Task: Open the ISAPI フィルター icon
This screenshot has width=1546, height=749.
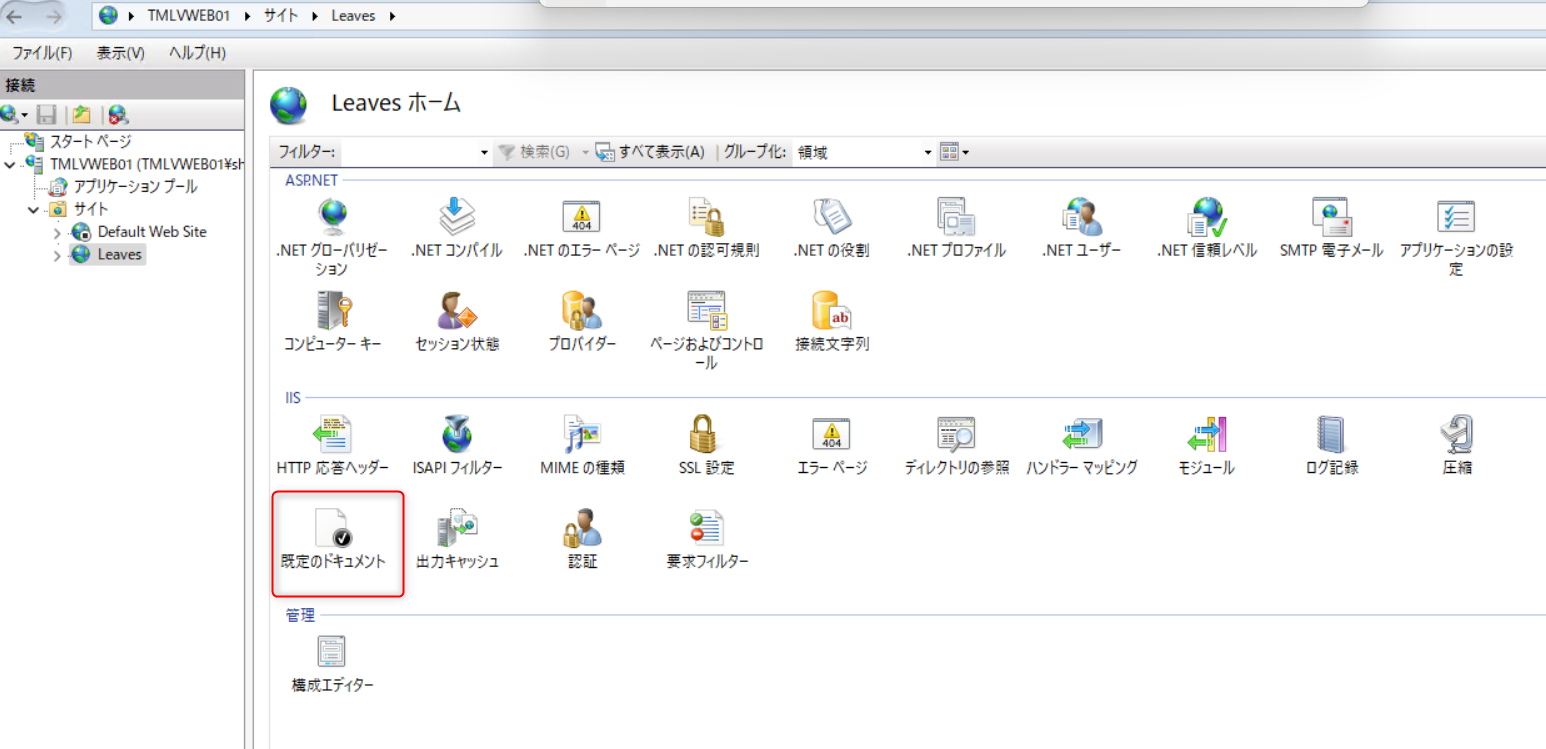Action: pyautogui.click(x=457, y=436)
